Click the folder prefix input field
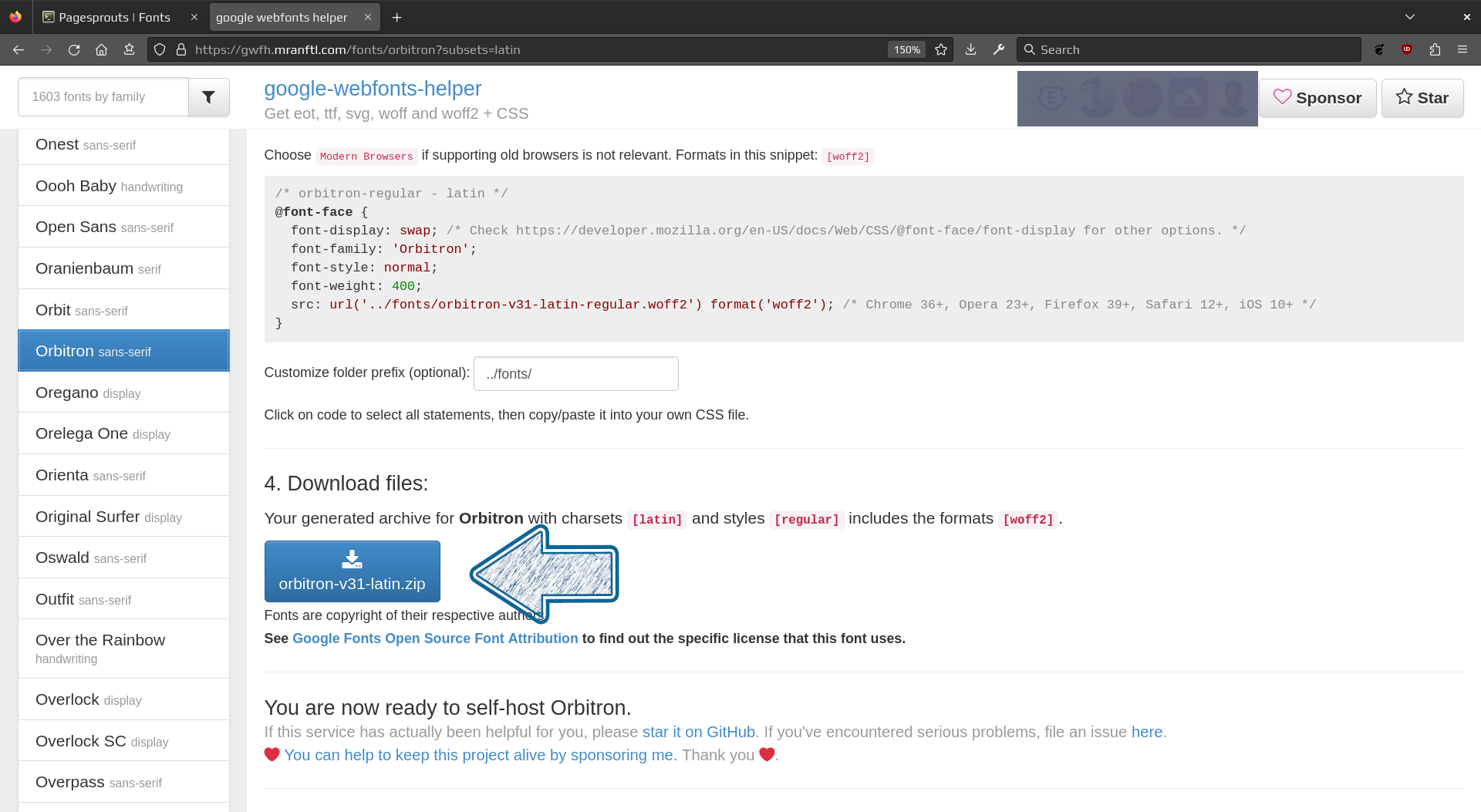Viewport: 1481px width, 812px height. tap(575, 374)
